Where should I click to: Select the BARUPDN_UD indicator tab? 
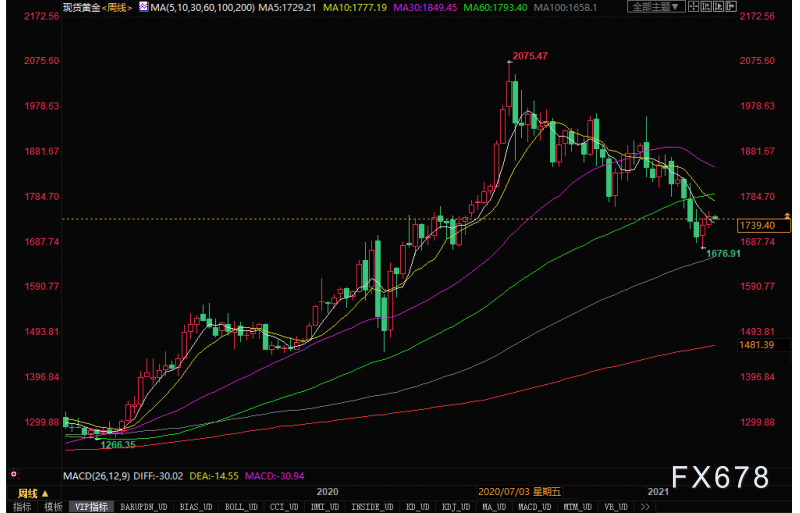point(144,507)
